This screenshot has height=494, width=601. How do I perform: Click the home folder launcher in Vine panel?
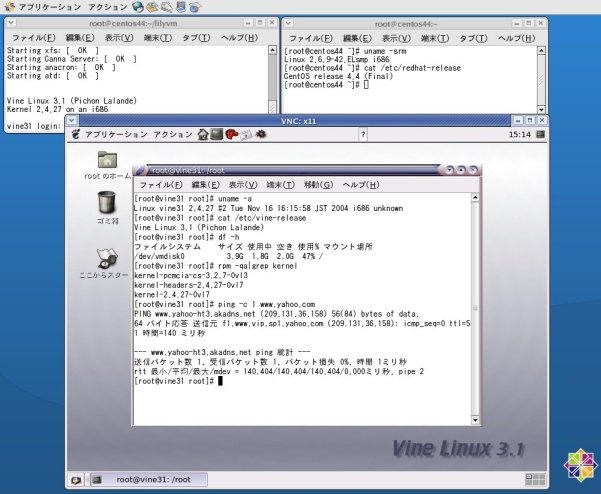point(203,134)
